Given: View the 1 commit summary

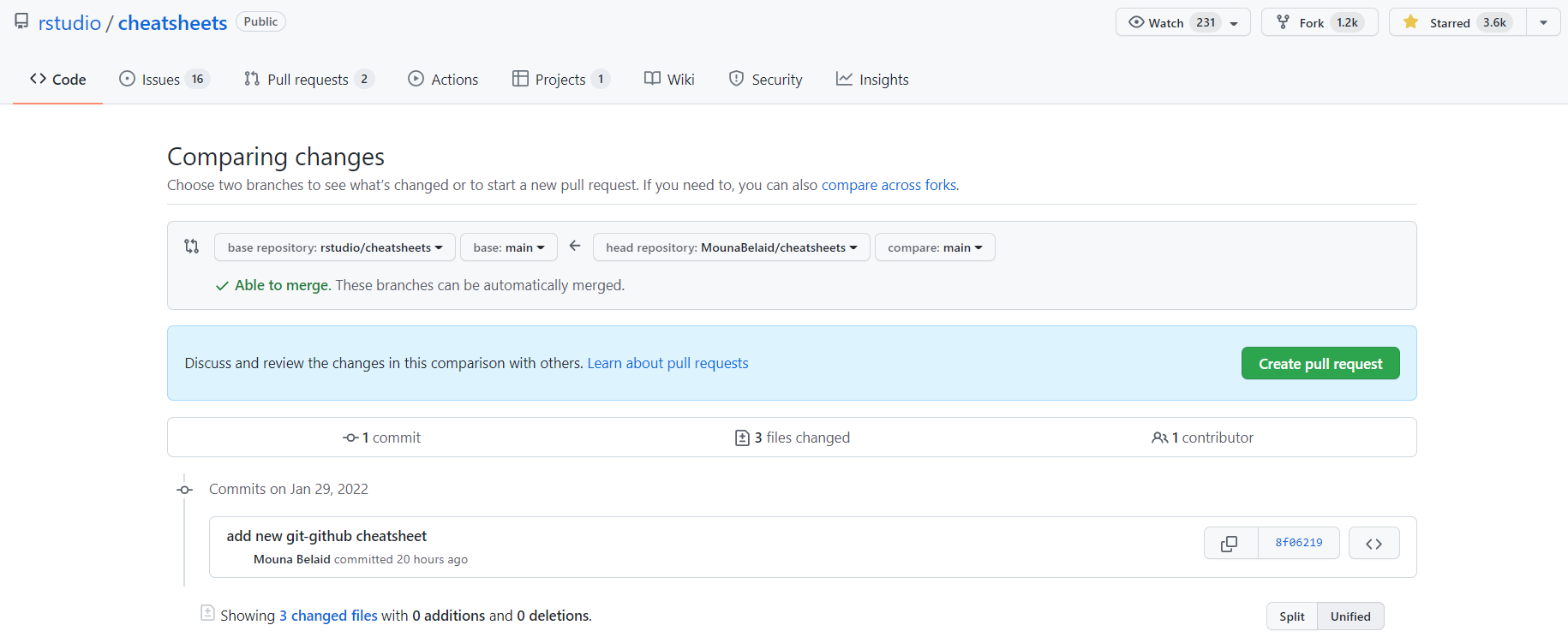Looking at the screenshot, I should pos(382,438).
